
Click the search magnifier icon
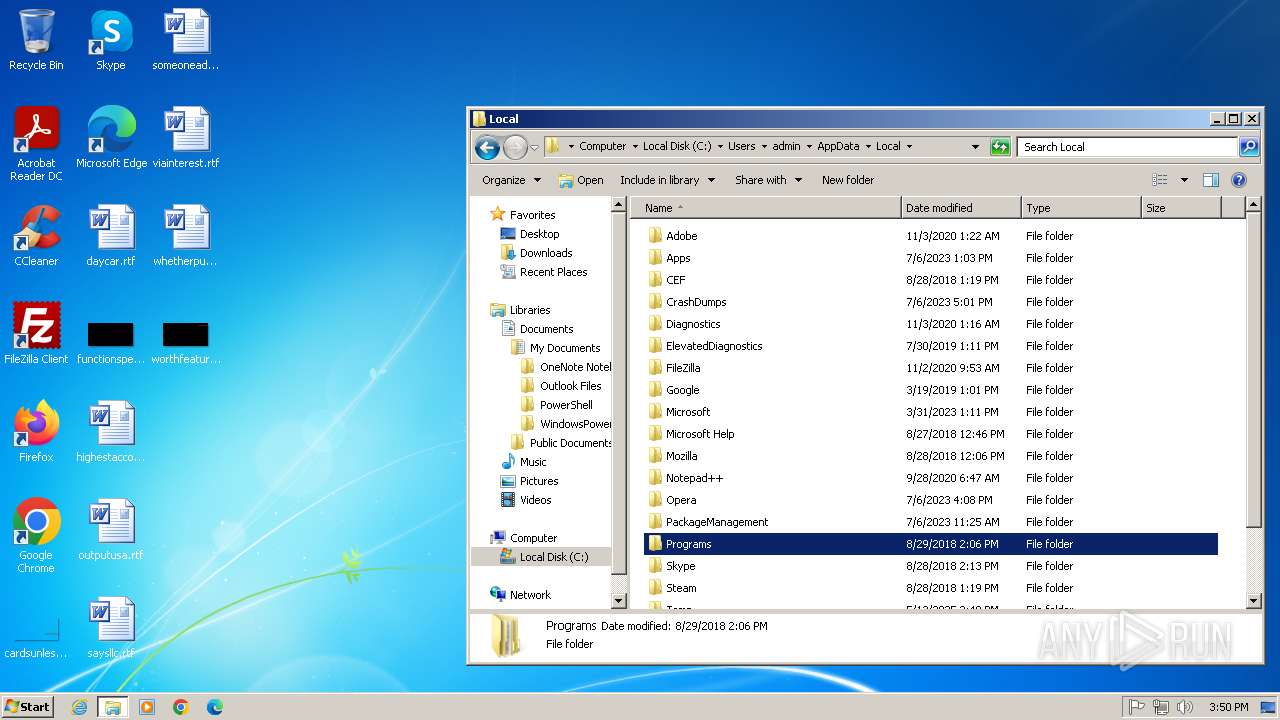[1249, 147]
